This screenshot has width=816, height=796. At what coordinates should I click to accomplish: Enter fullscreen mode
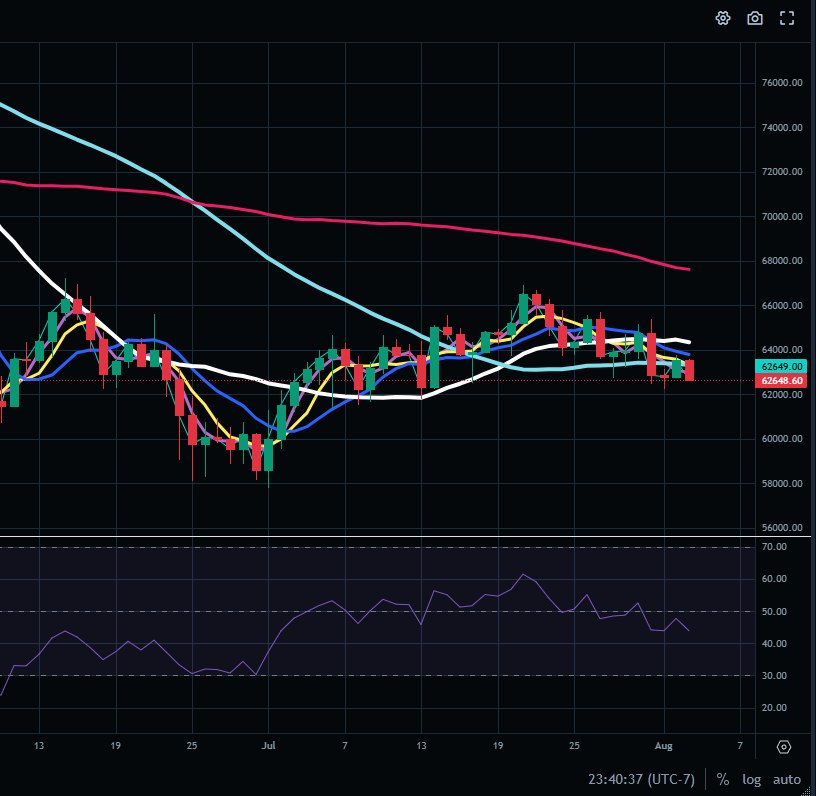[787, 19]
